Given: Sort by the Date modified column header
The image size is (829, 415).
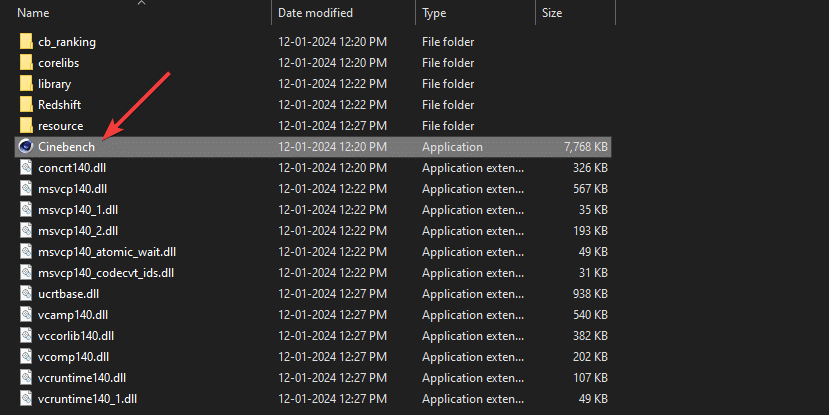Looking at the screenshot, I should pos(316,13).
